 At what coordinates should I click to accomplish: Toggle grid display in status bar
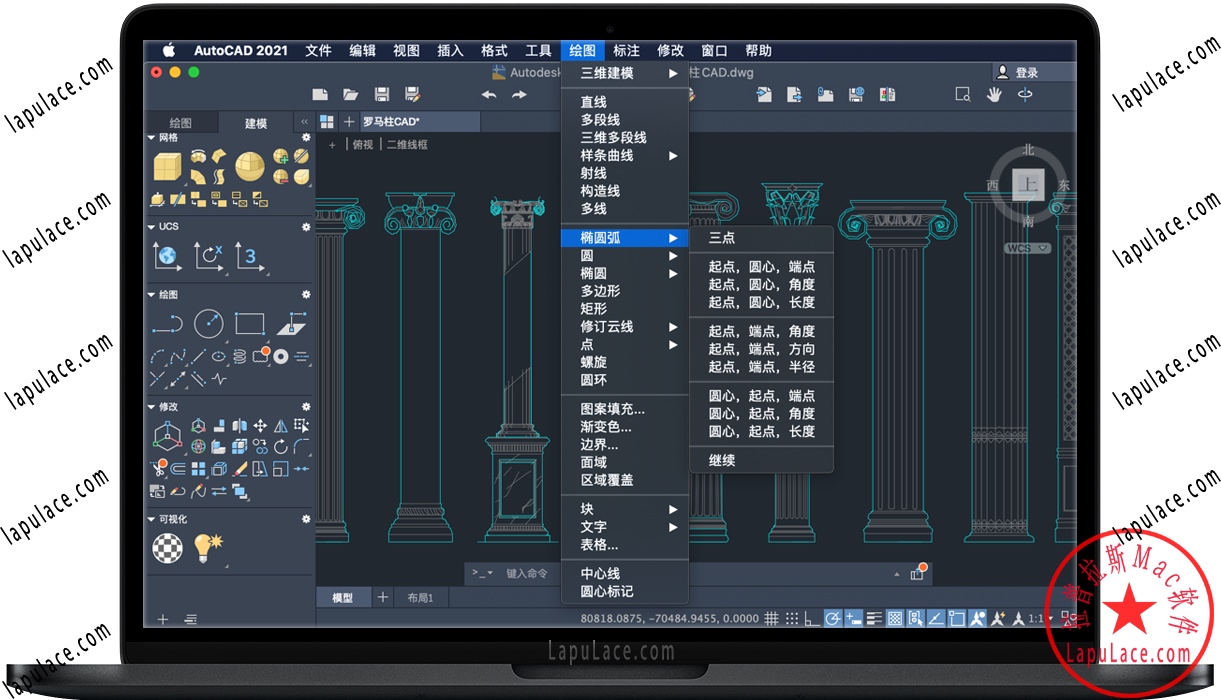771,619
